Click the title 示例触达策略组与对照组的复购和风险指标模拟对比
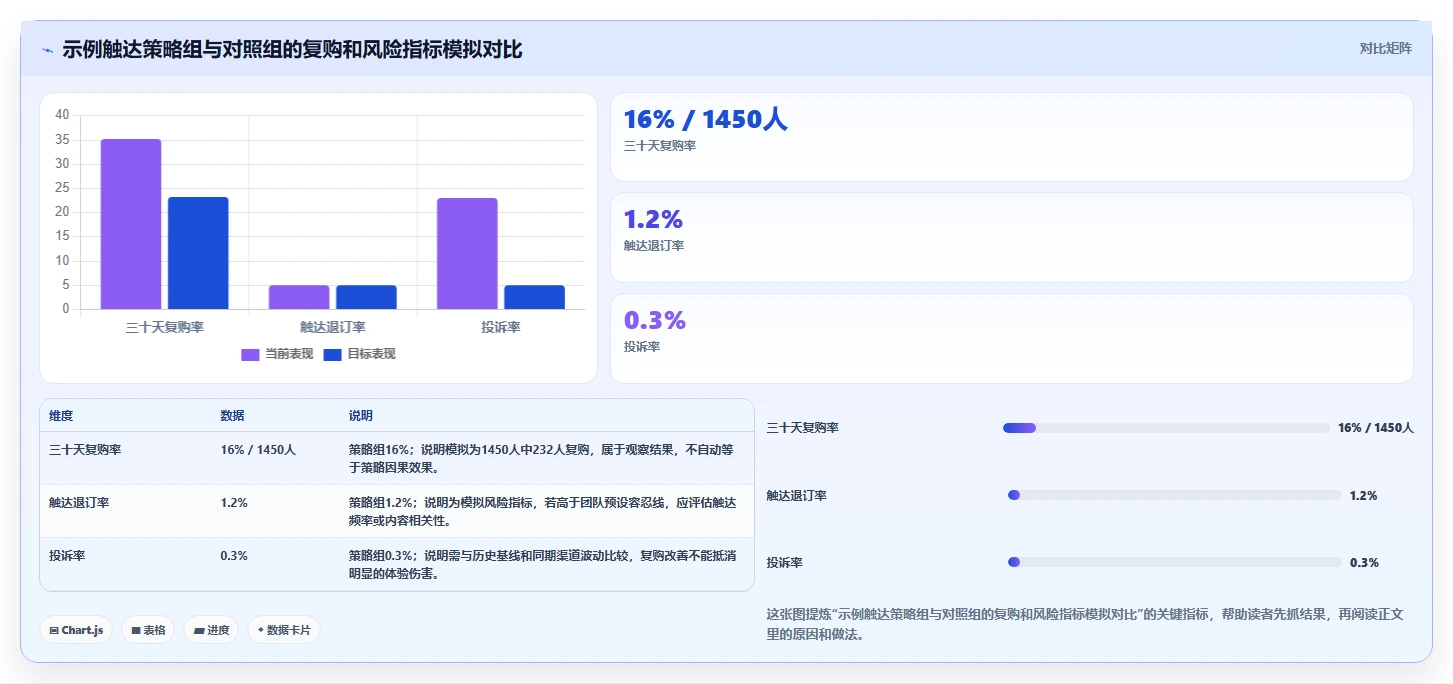The height and width of the screenshot is (684, 1453). (x=292, y=49)
